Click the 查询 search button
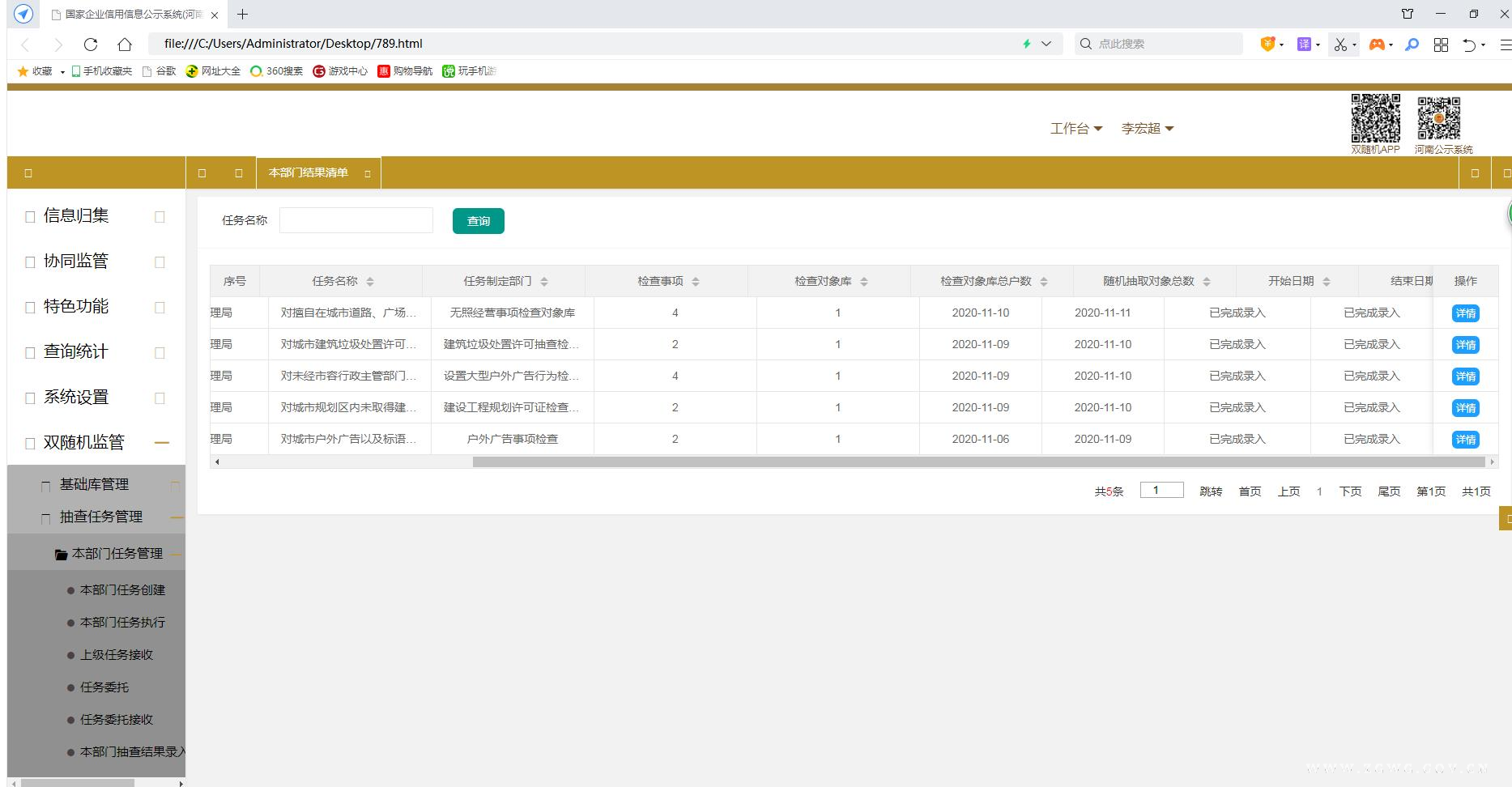Viewport: 1512px width, 787px height. pyautogui.click(x=478, y=221)
